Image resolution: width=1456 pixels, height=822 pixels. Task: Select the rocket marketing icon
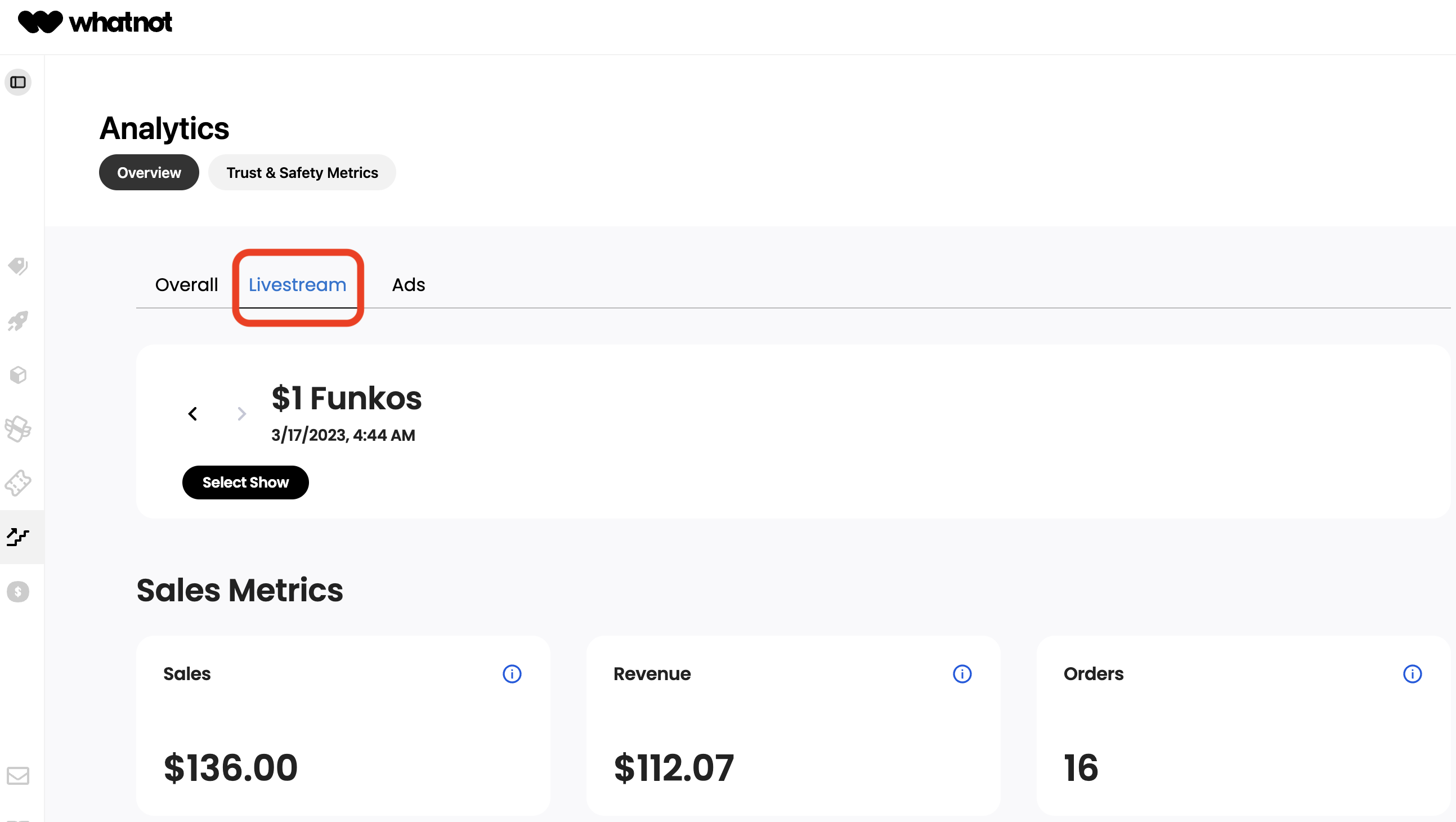pyautogui.click(x=17, y=320)
